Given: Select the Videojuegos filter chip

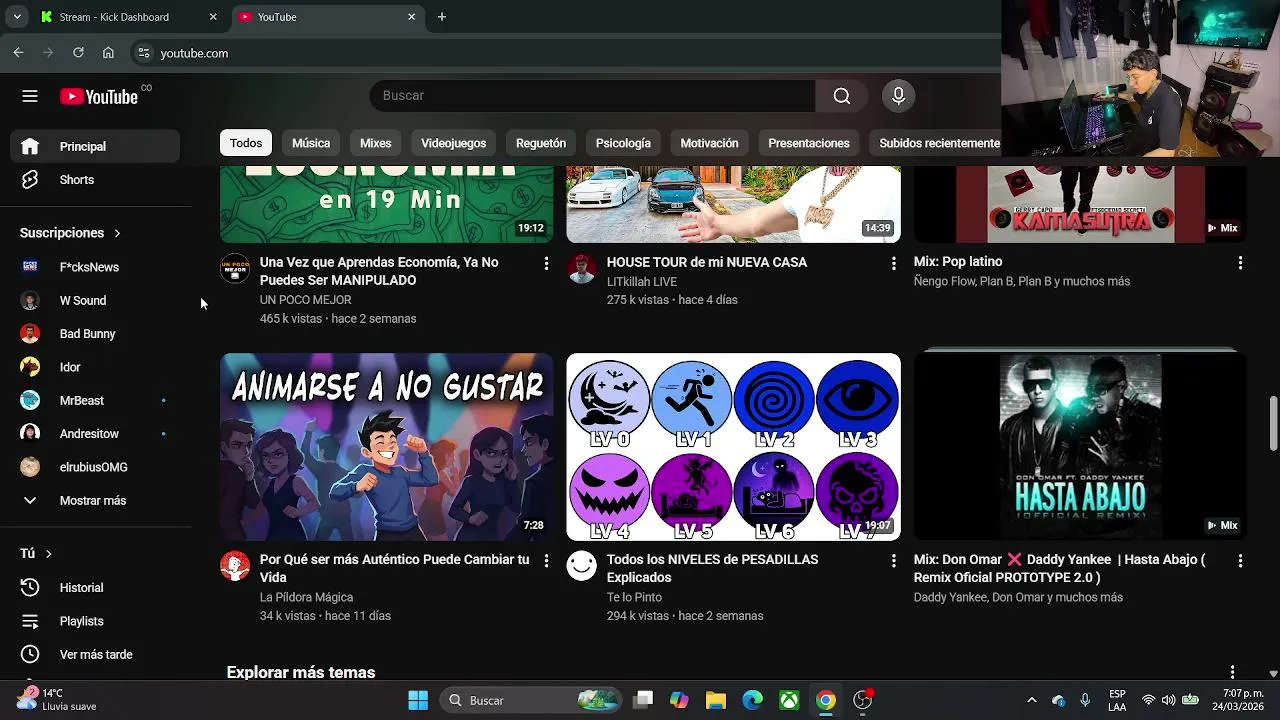Looking at the screenshot, I should (x=453, y=143).
